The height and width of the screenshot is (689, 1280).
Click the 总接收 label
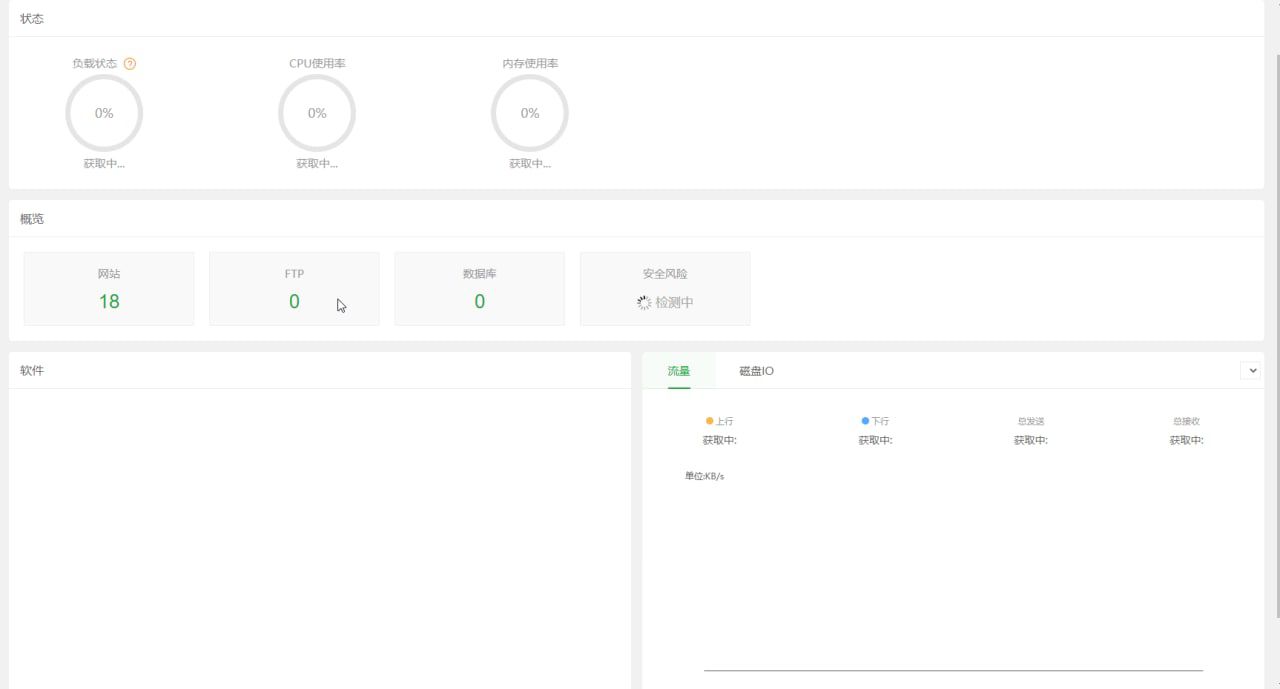pos(1186,422)
